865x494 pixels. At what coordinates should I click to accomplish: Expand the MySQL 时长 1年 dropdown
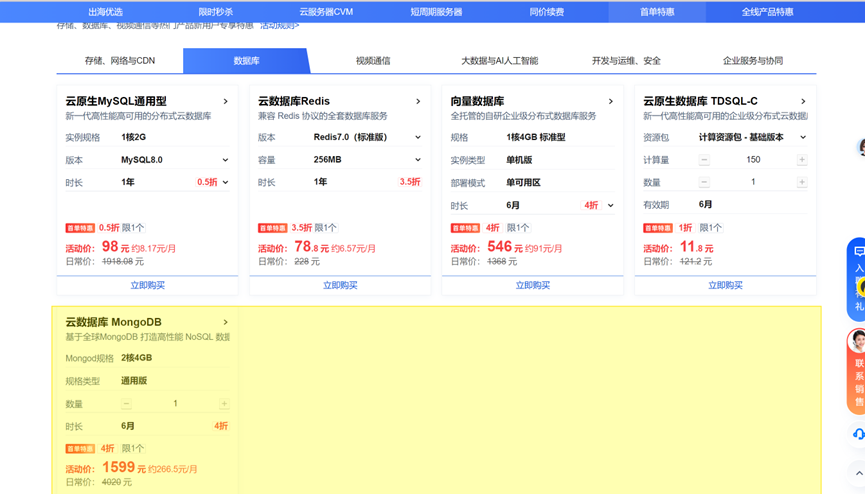tap(225, 182)
